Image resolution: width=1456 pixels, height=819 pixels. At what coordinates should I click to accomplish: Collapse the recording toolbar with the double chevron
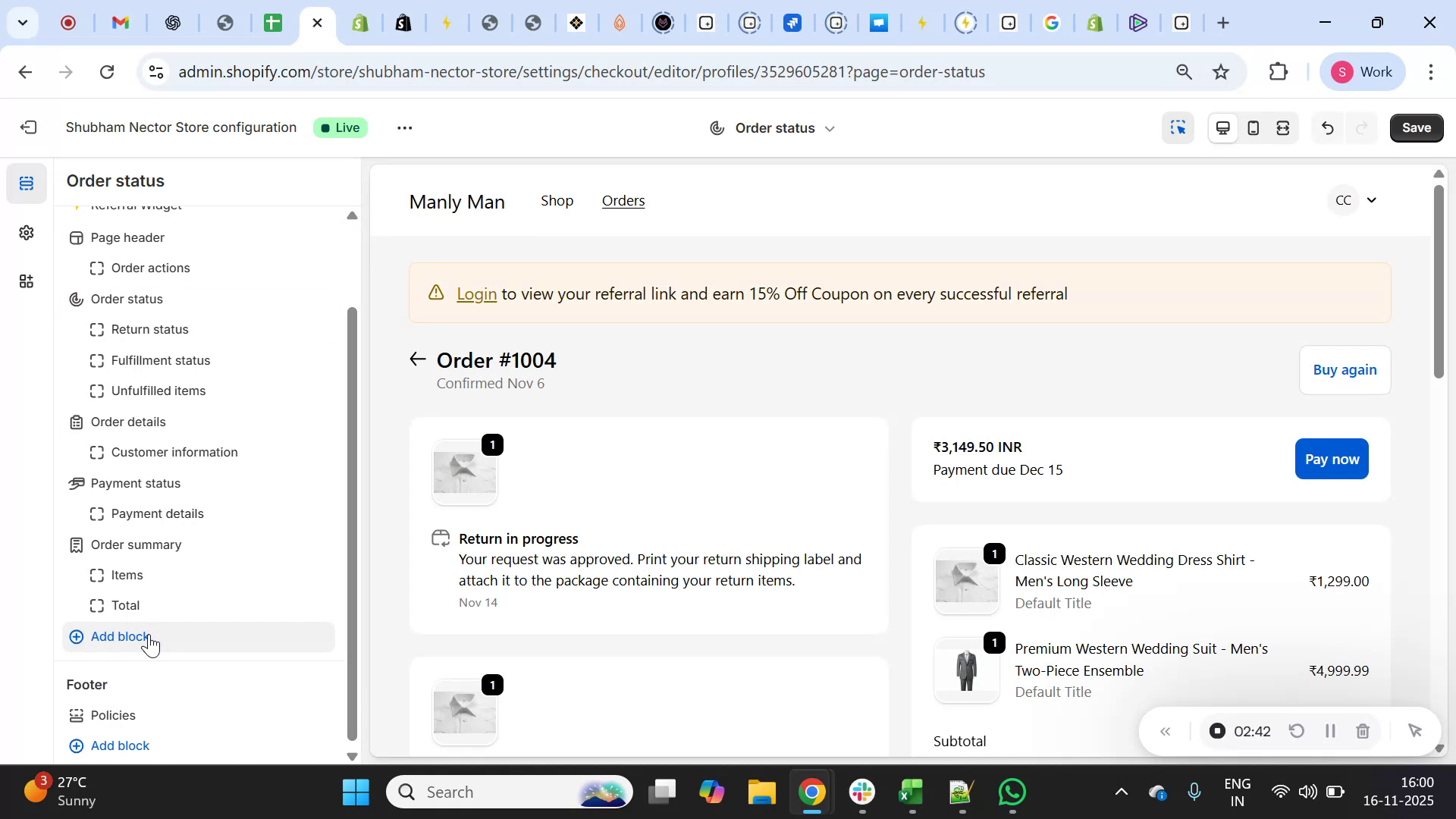pyautogui.click(x=1166, y=730)
